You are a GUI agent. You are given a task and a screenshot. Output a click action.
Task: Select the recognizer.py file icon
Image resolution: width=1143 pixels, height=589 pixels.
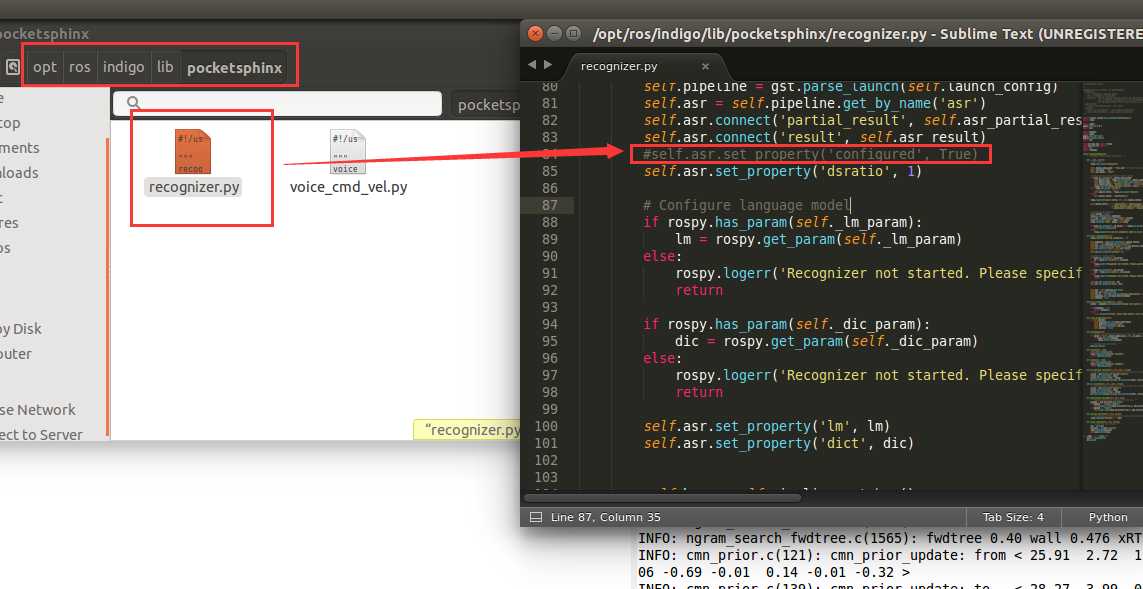pos(193,152)
